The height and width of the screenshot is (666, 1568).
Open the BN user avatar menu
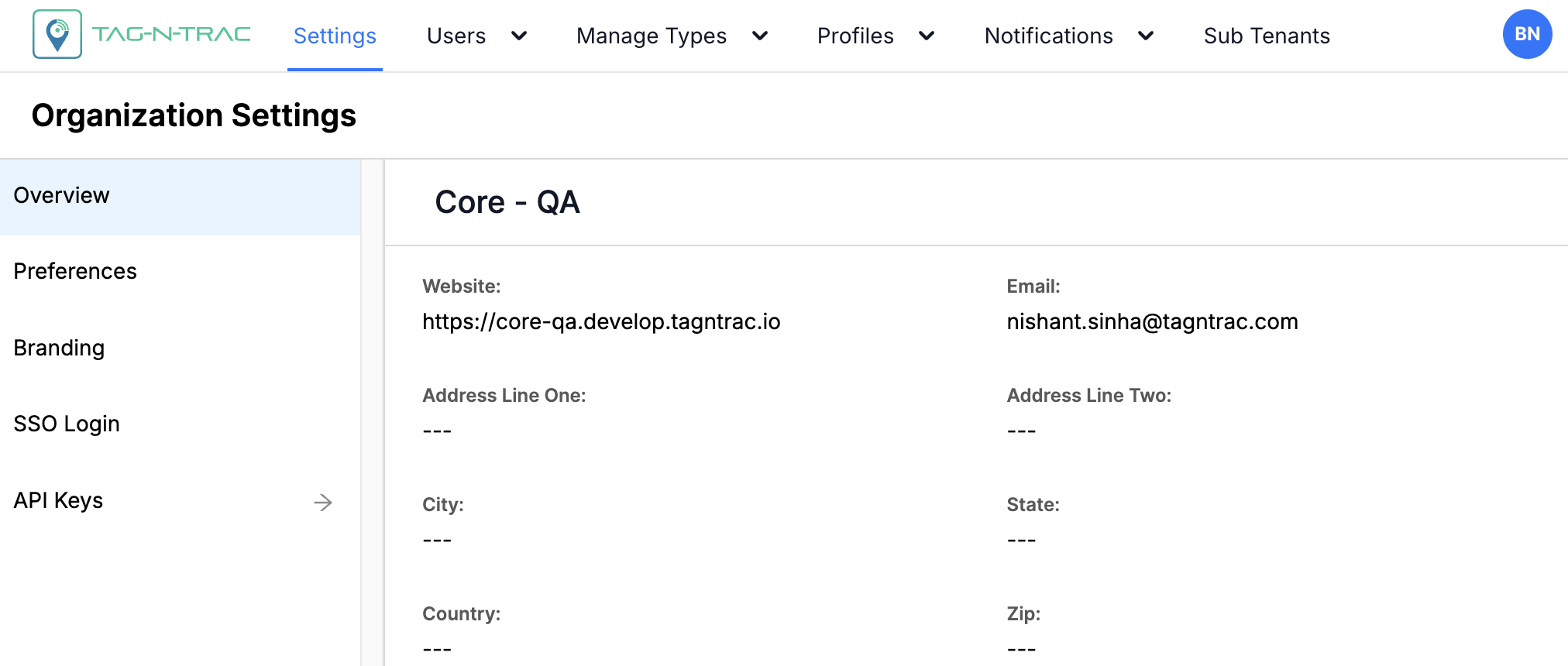(x=1526, y=35)
